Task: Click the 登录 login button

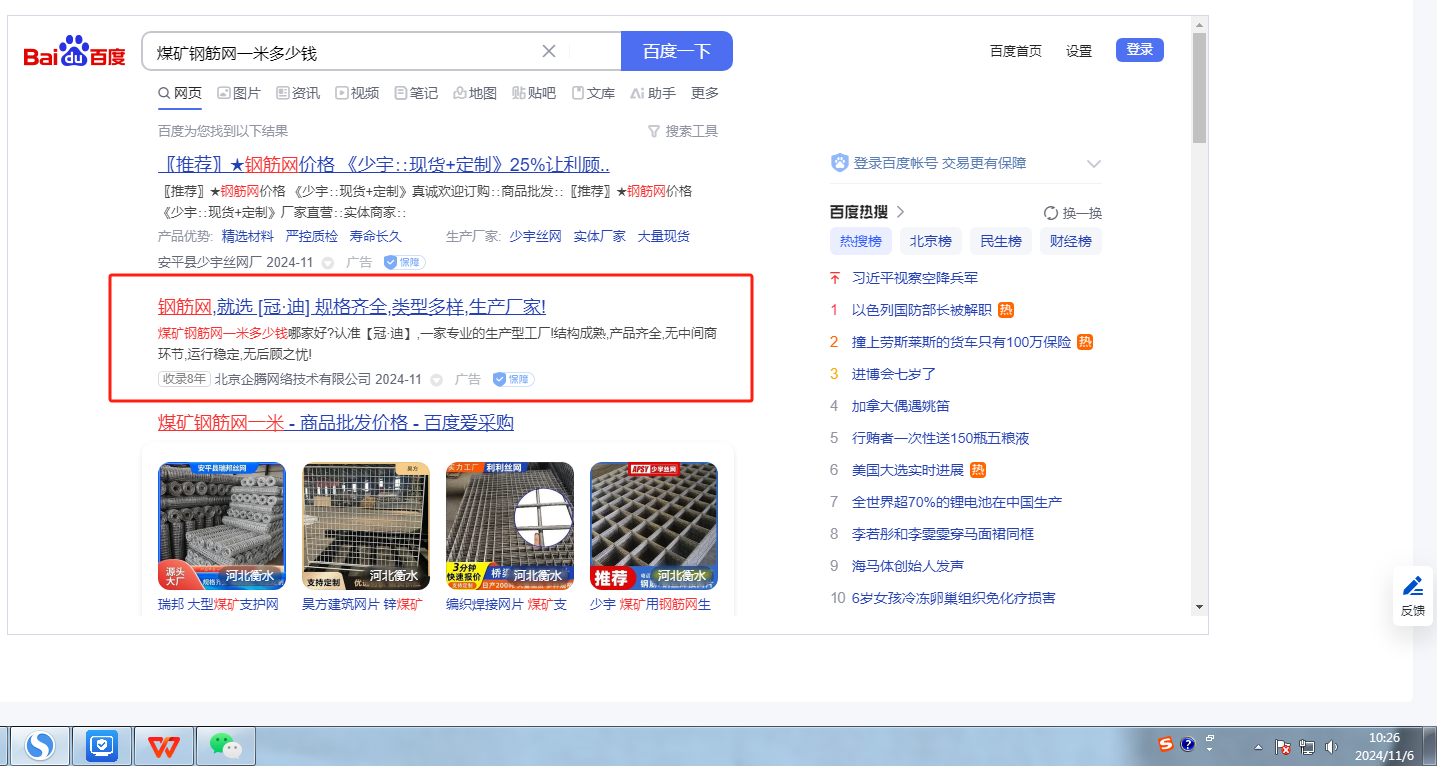Action: click(1140, 50)
